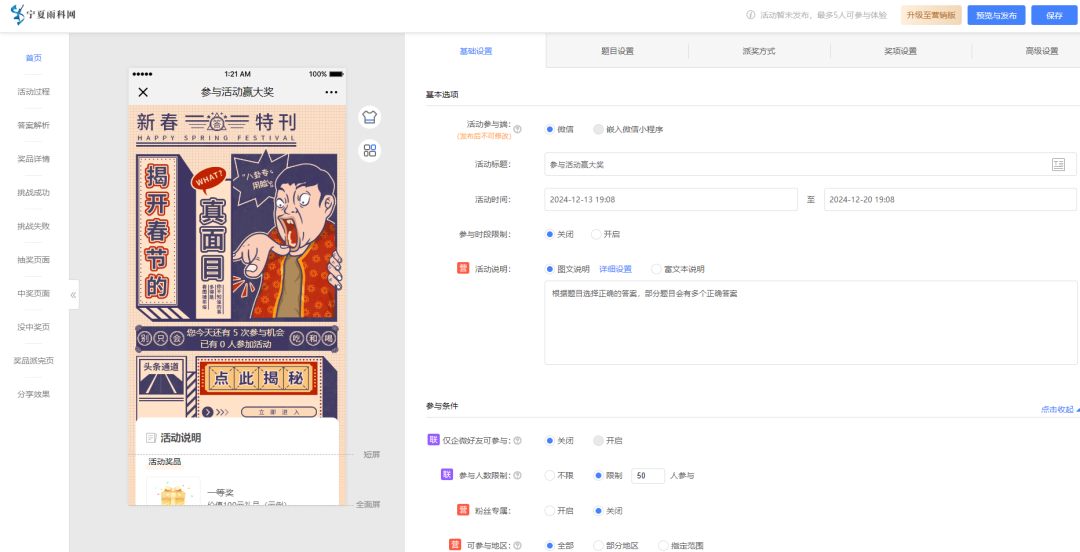This screenshot has height=552, width=1080.
Task: Select 奖品派完页 in left sidebar
Action: [x=34, y=360]
